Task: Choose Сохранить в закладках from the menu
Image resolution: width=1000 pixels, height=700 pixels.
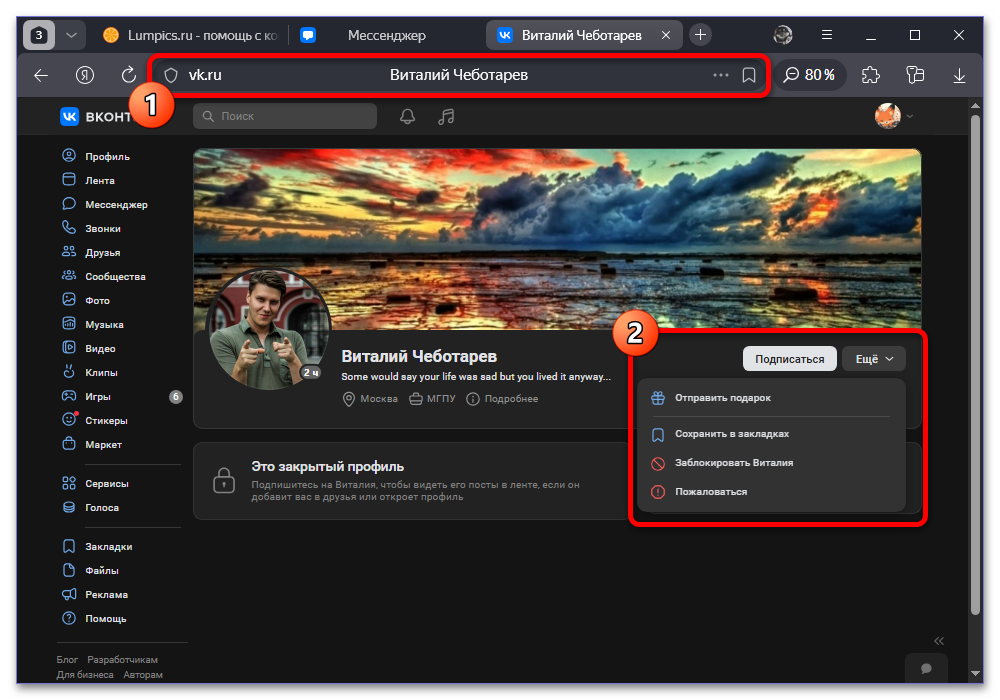Action: pos(771,434)
